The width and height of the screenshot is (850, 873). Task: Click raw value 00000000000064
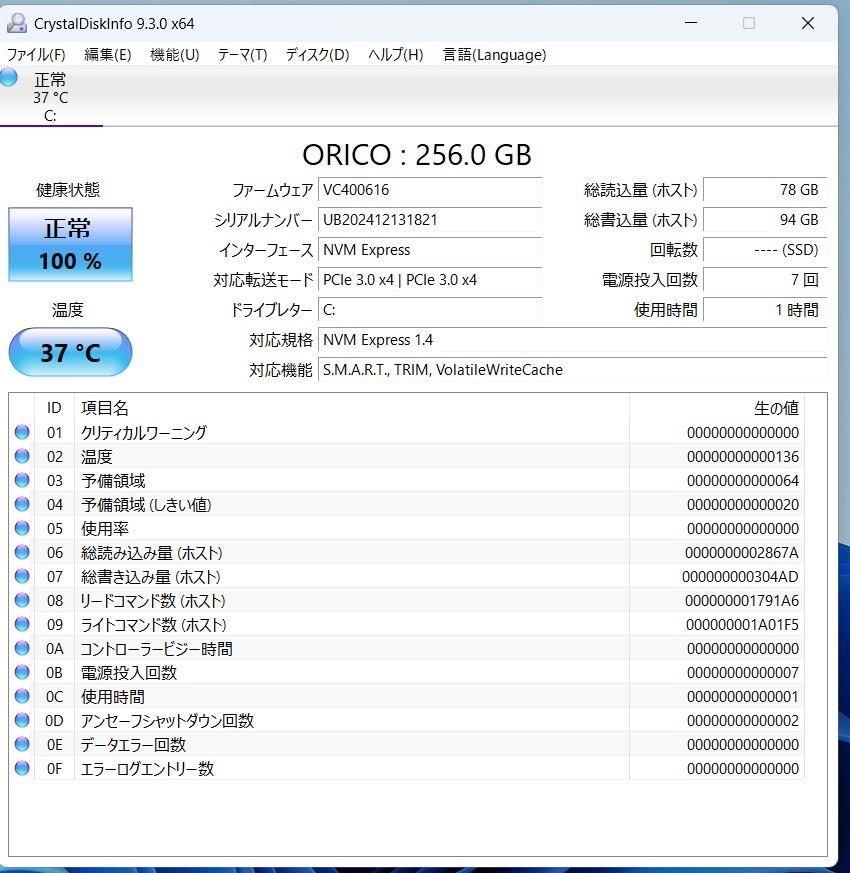click(743, 480)
